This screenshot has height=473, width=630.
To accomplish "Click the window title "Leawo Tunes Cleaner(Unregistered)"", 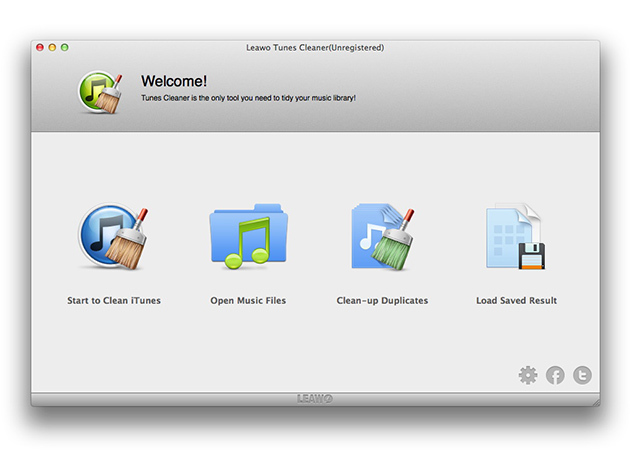I will click(315, 47).
